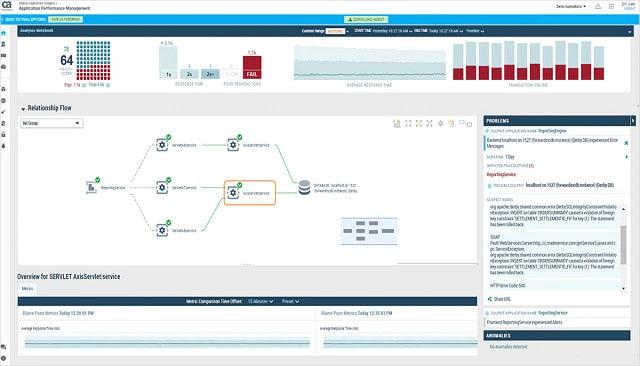640x366 pixels.
Task: Switch to the Metrics tab
Action: coord(27,288)
